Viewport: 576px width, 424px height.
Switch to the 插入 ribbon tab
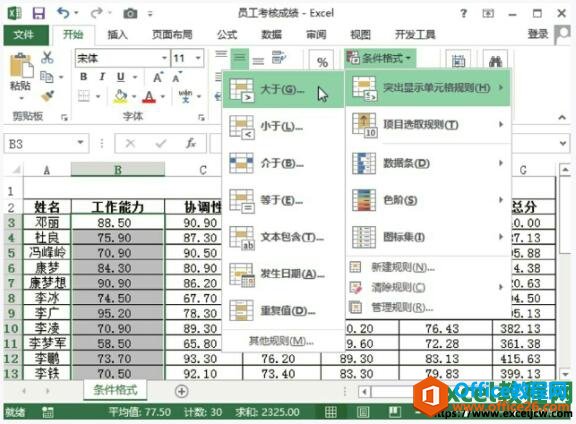[118, 35]
